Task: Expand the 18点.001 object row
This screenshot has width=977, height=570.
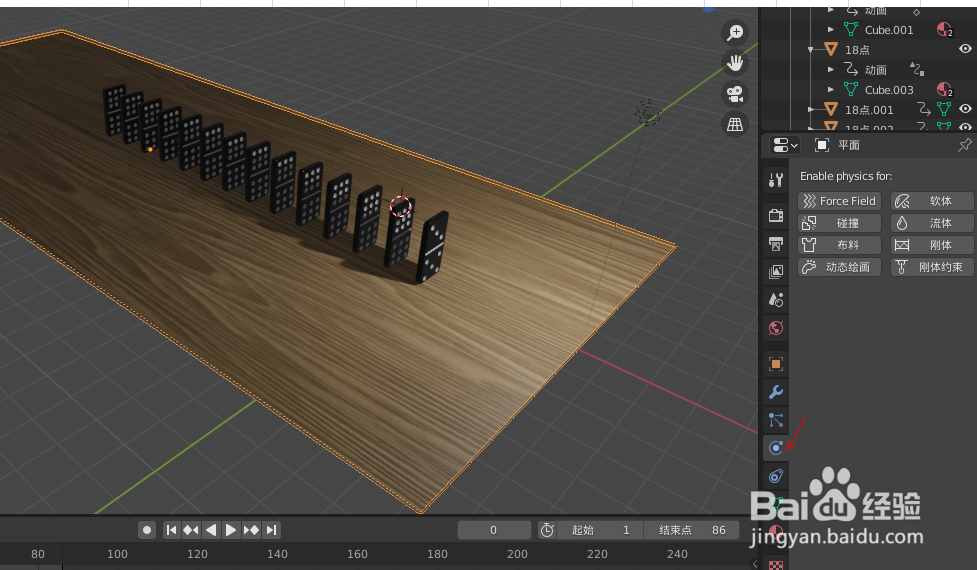Action: [811, 109]
